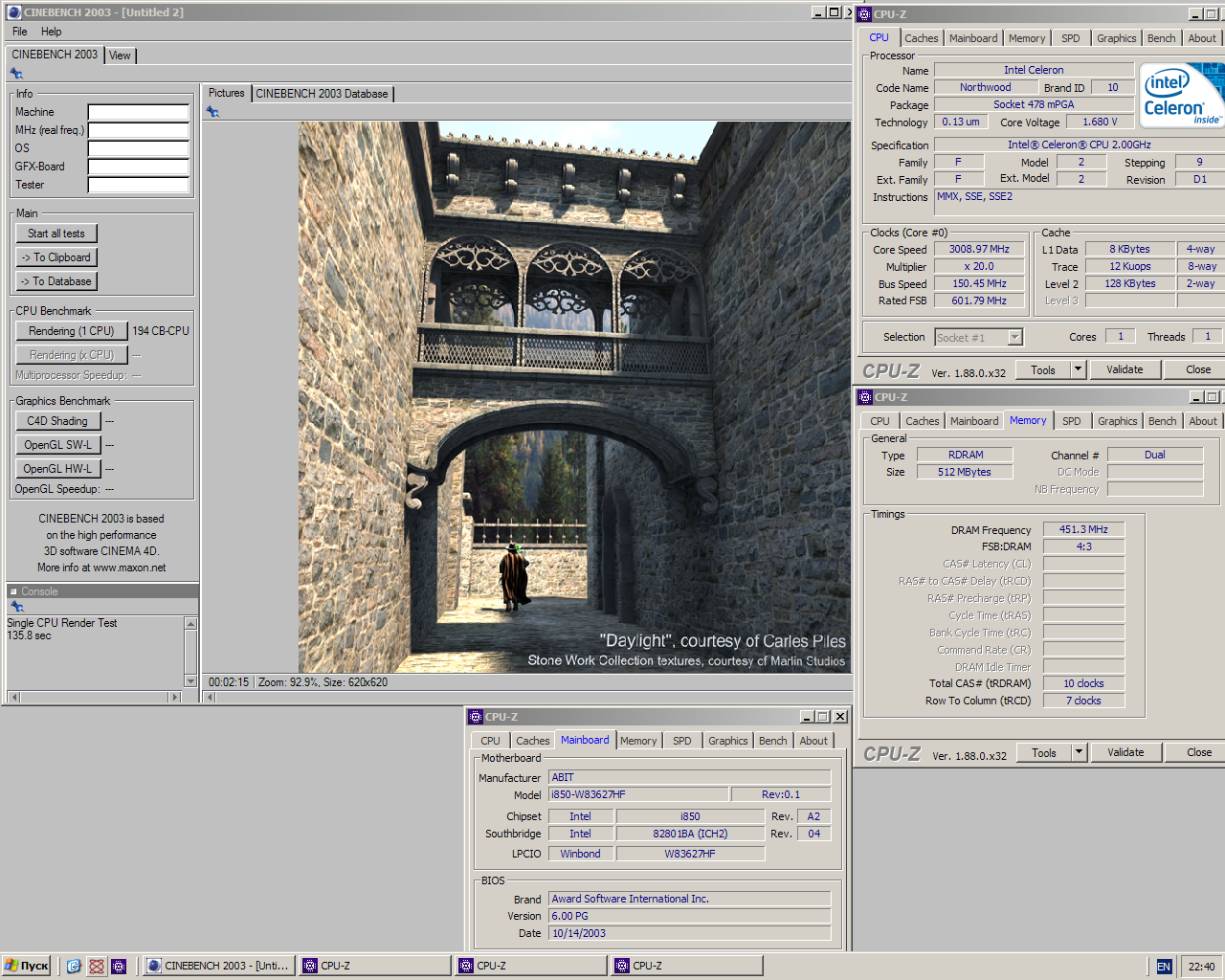Viewport: 1225px width, 980px height.
Task: Click into the Tester input field
Action: click(x=139, y=185)
